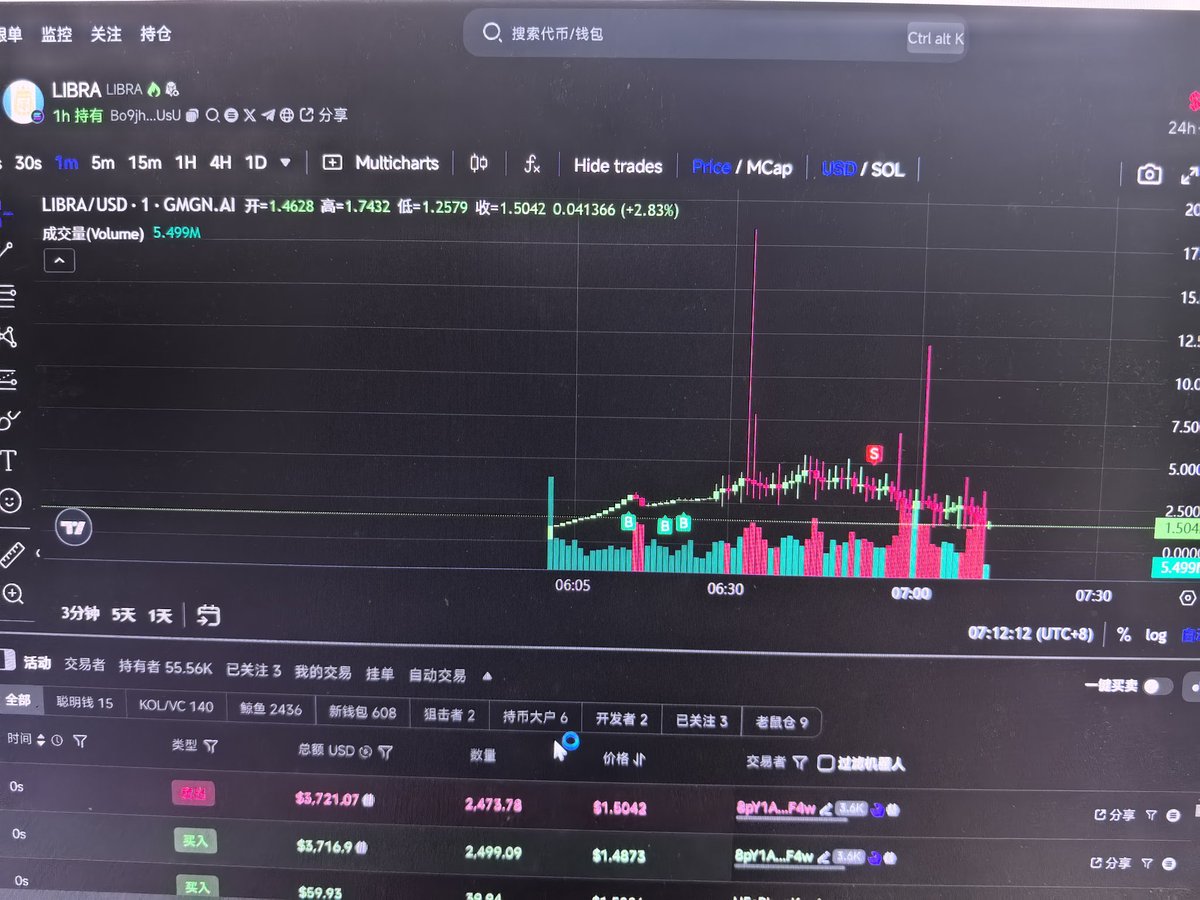Expand chart to fullscreen
This screenshot has width=1200, height=900.
1188,175
